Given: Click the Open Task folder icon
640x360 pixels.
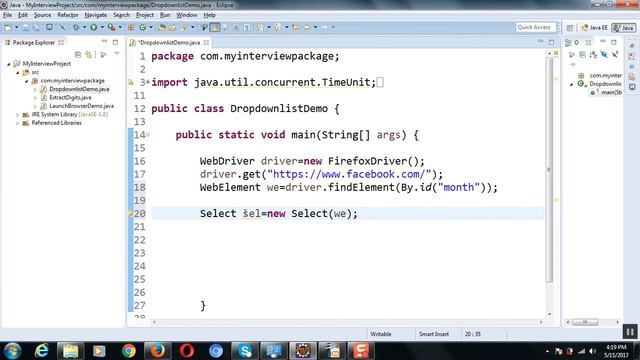Looking at the screenshot, I should [x=172, y=27].
